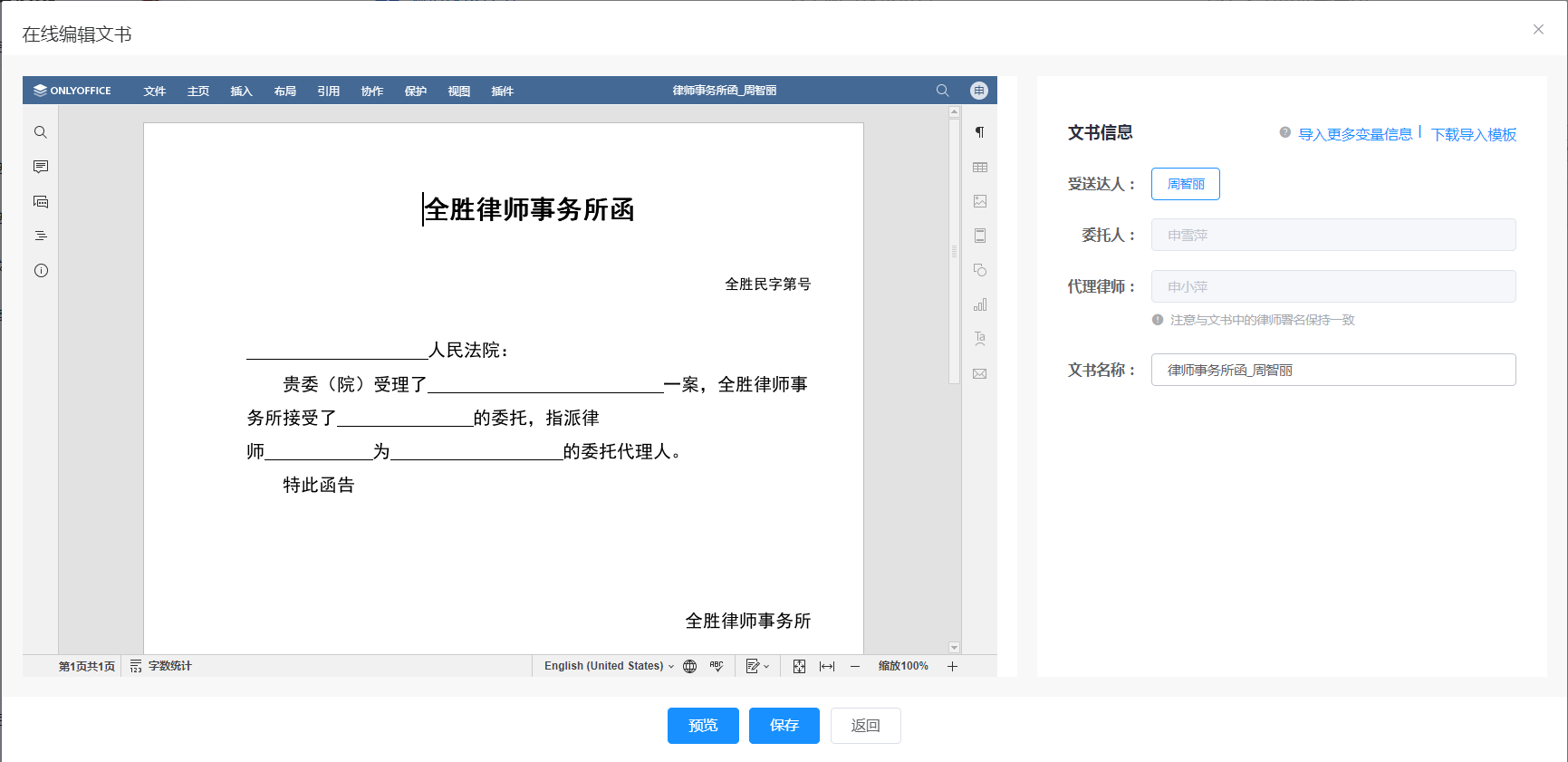
Task: Open text art settings icon
Action: [x=979, y=339]
